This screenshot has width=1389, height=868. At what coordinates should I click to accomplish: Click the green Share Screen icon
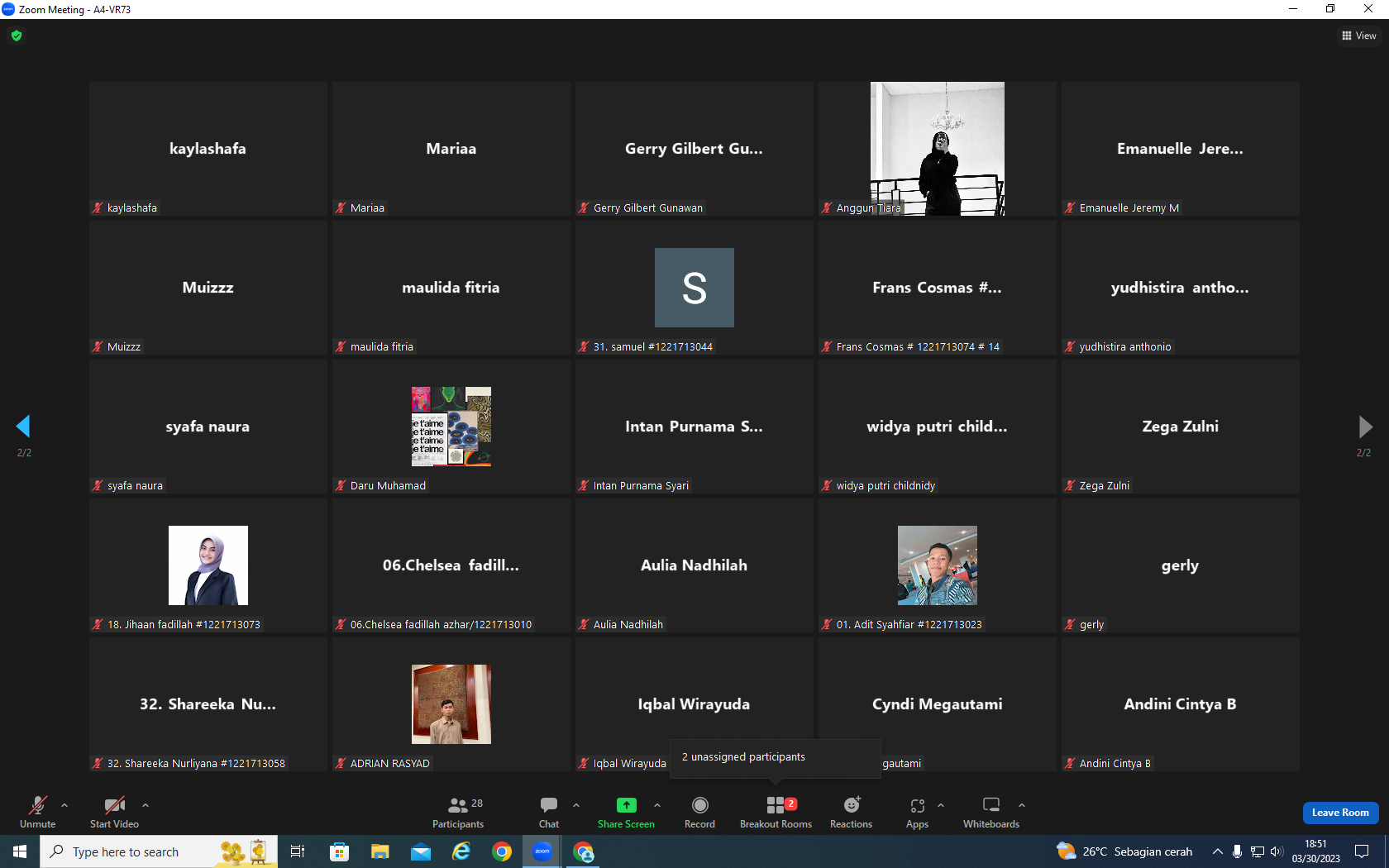626,805
